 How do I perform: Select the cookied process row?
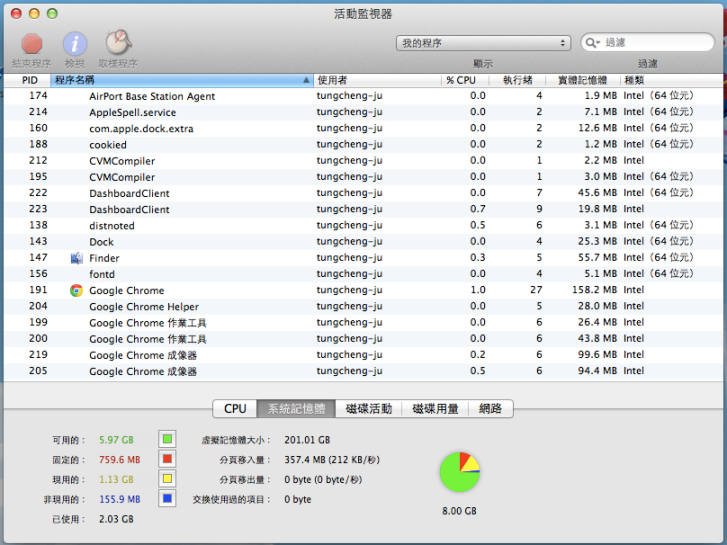(x=363, y=145)
